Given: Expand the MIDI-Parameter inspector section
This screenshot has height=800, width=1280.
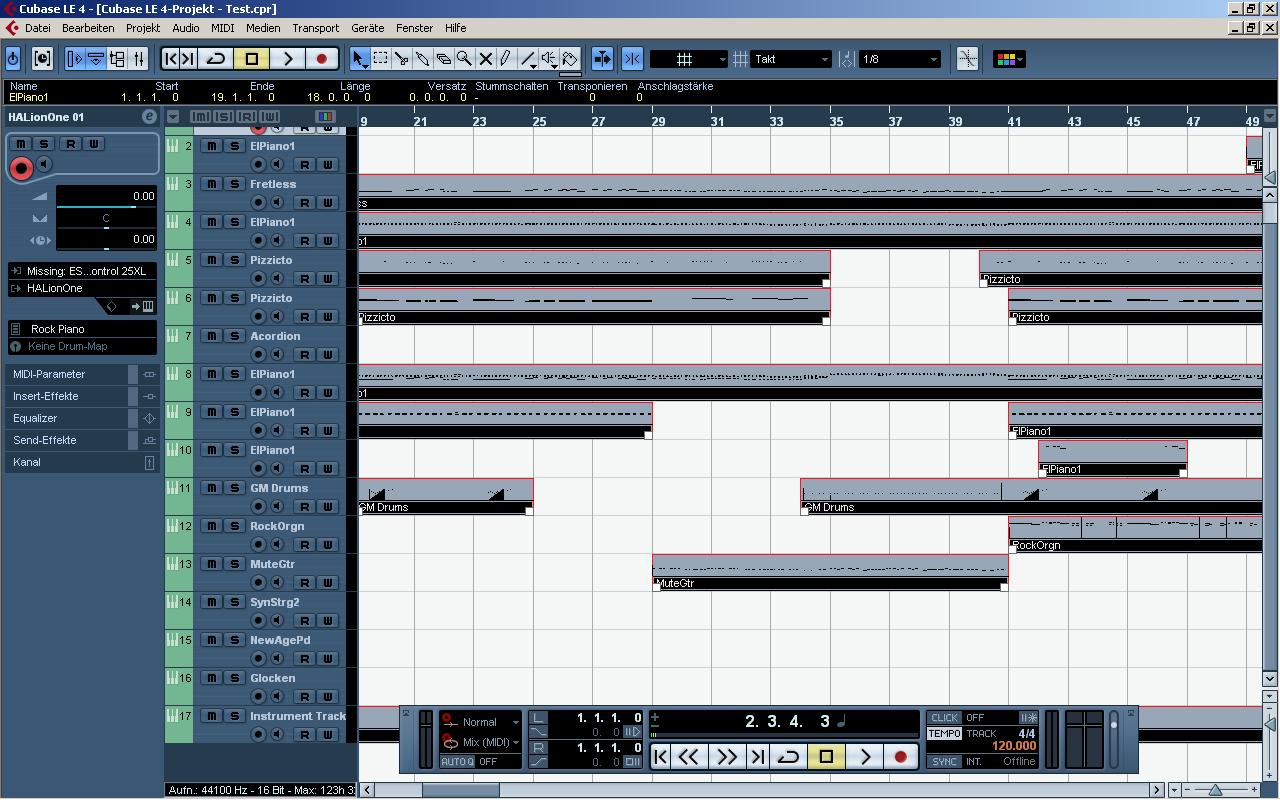Looking at the screenshot, I should coord(83,374).
